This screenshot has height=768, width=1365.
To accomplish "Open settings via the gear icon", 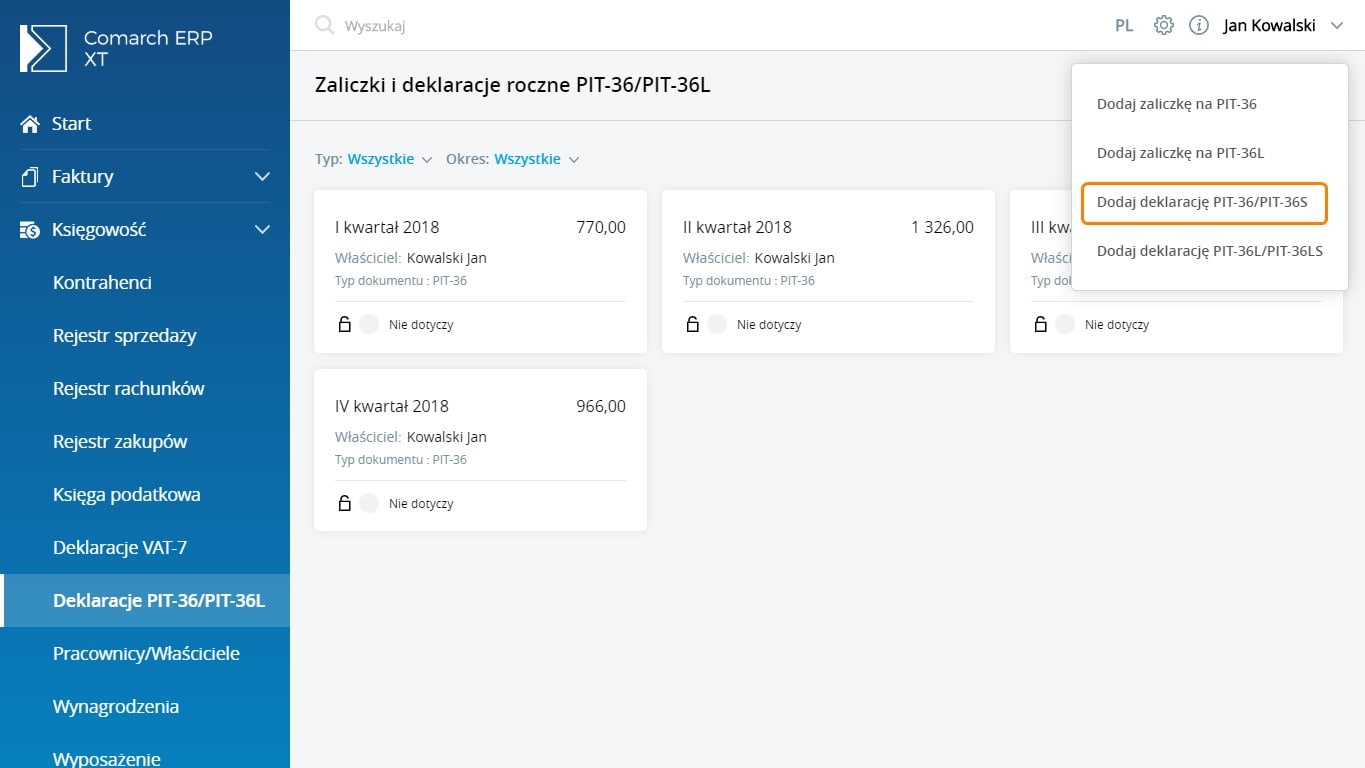I will (x=1163, y=26).
